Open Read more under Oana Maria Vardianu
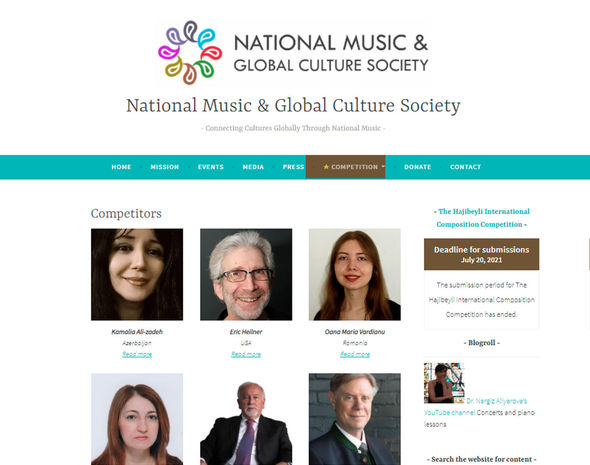The height and width of the screenshot is (465, 590). click(x=355, y=354)
